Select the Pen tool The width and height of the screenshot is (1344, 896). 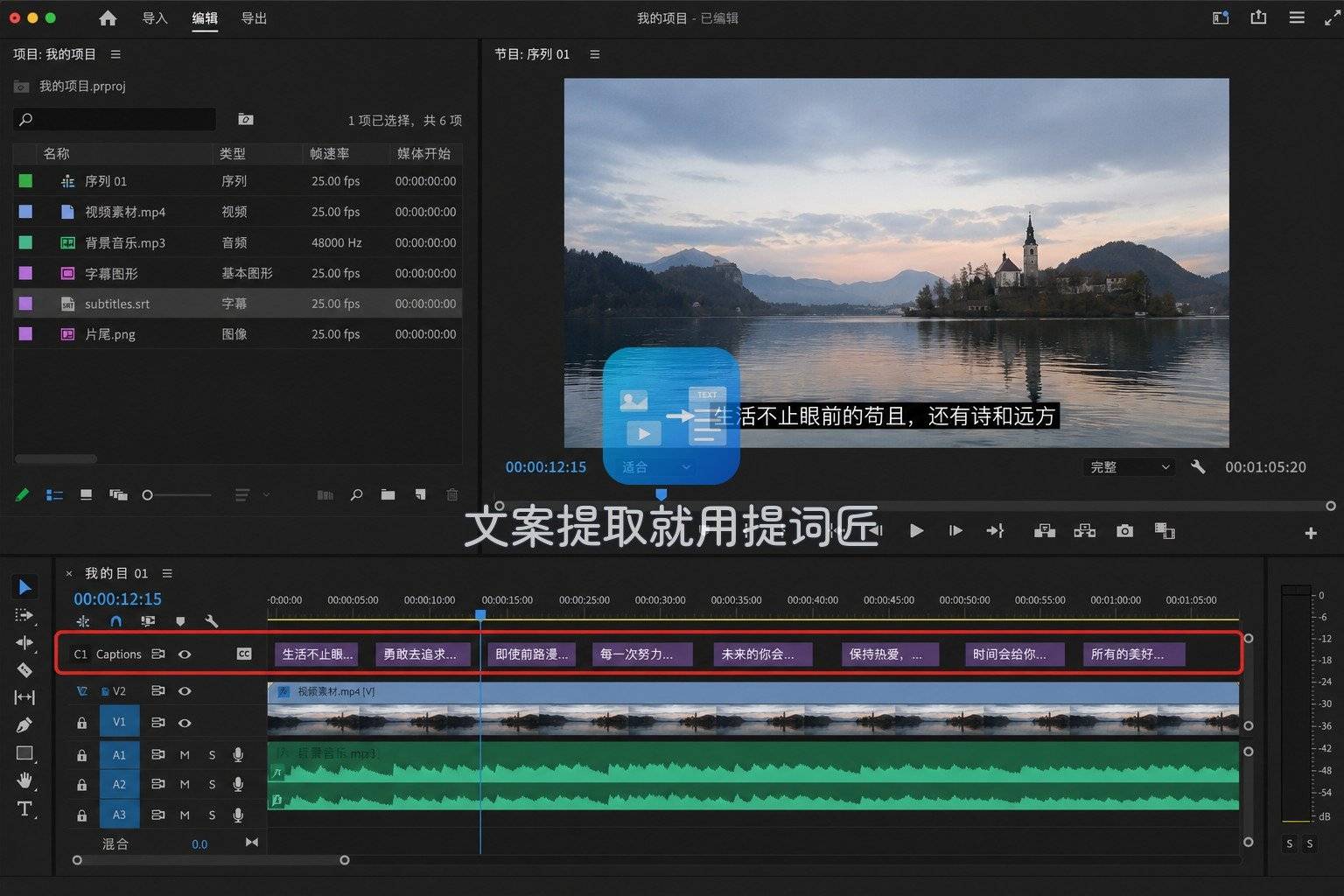click(24, 725)
